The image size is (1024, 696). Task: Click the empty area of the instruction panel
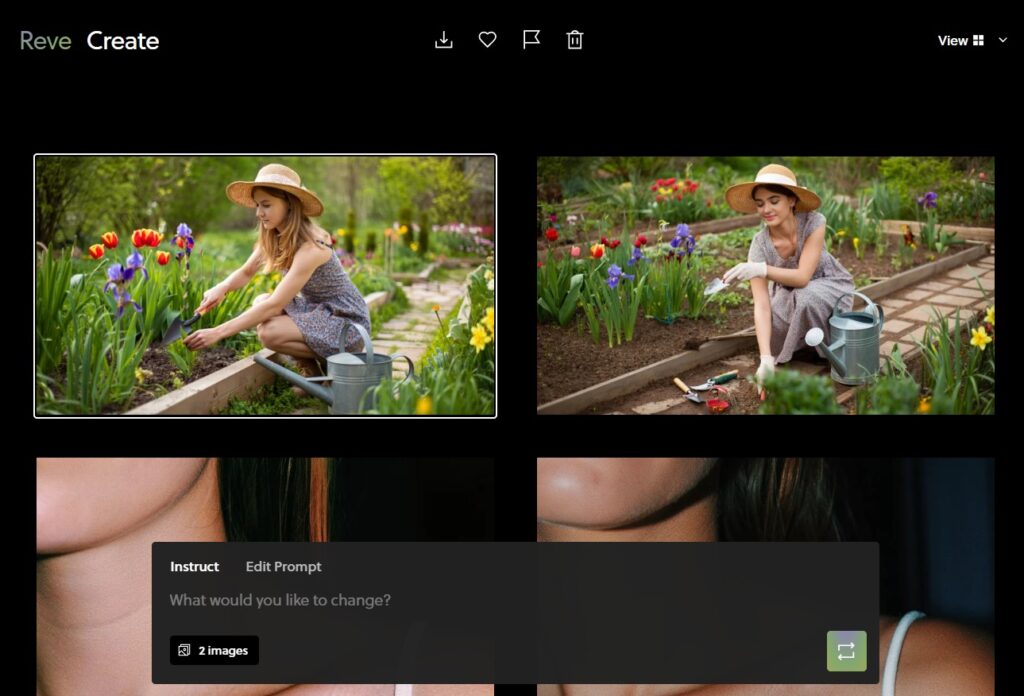[x=540, y=650]
